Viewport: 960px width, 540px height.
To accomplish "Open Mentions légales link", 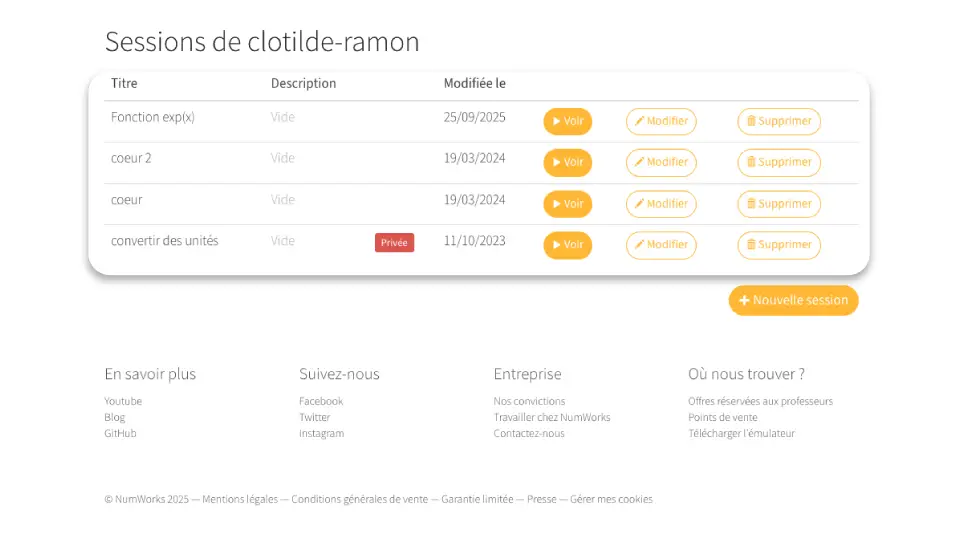I will [x=240, y=499].
